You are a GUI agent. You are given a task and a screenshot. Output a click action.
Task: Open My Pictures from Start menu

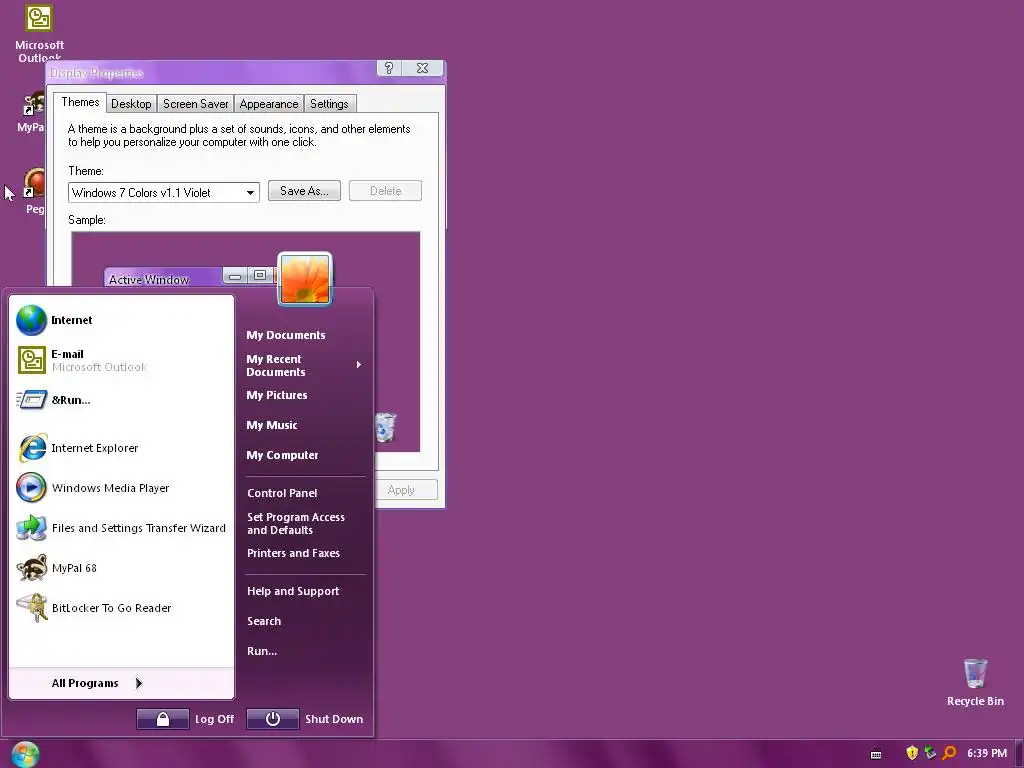pyautogui.click(x=277, y=395)
